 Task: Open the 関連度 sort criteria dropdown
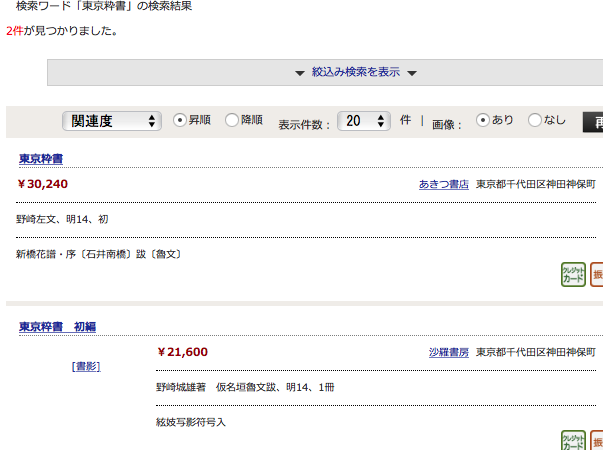tap(112, 121)
